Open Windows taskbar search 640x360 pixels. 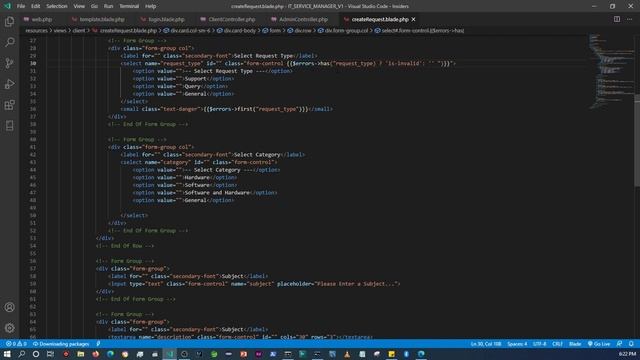click(22, 354)
